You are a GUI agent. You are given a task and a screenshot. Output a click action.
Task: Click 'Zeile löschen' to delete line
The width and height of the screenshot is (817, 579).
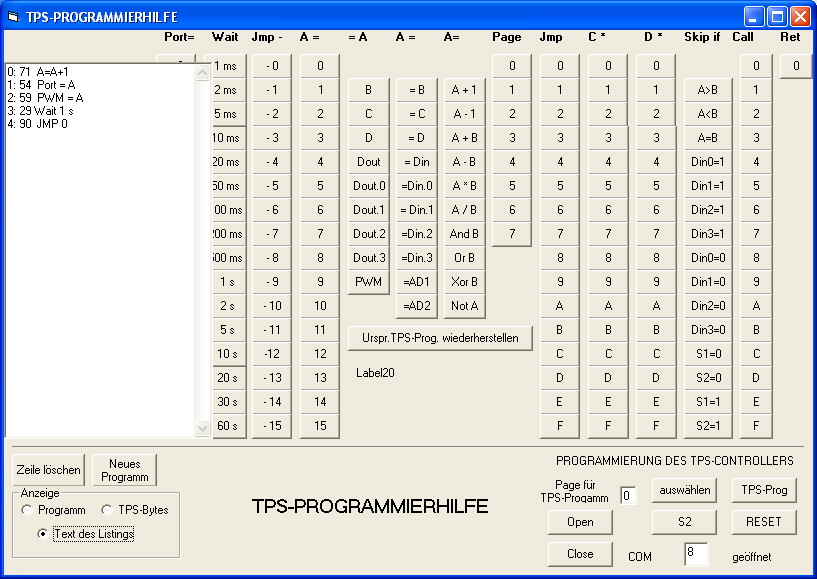(48, 470)
